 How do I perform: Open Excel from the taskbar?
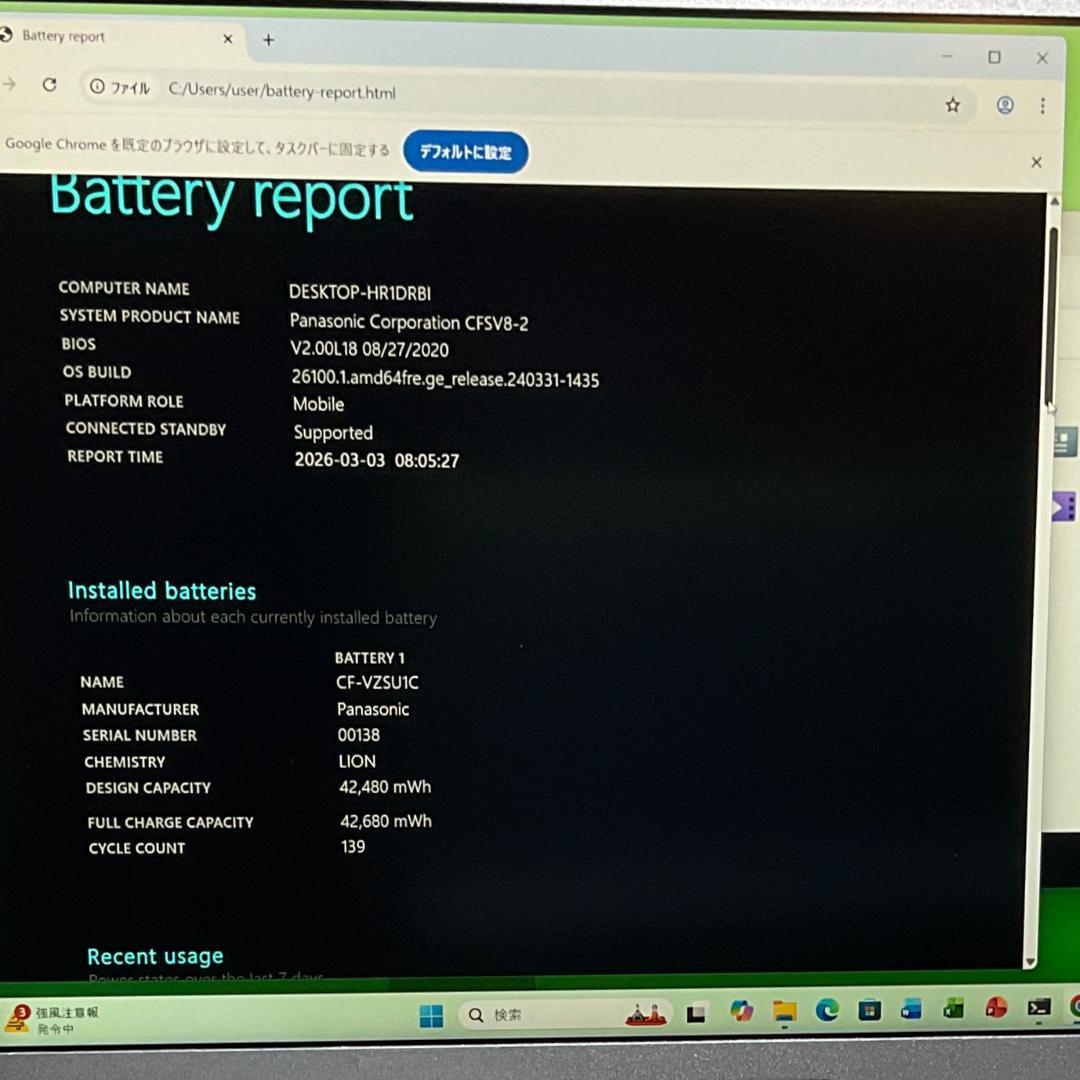[x=954, y=1009]
